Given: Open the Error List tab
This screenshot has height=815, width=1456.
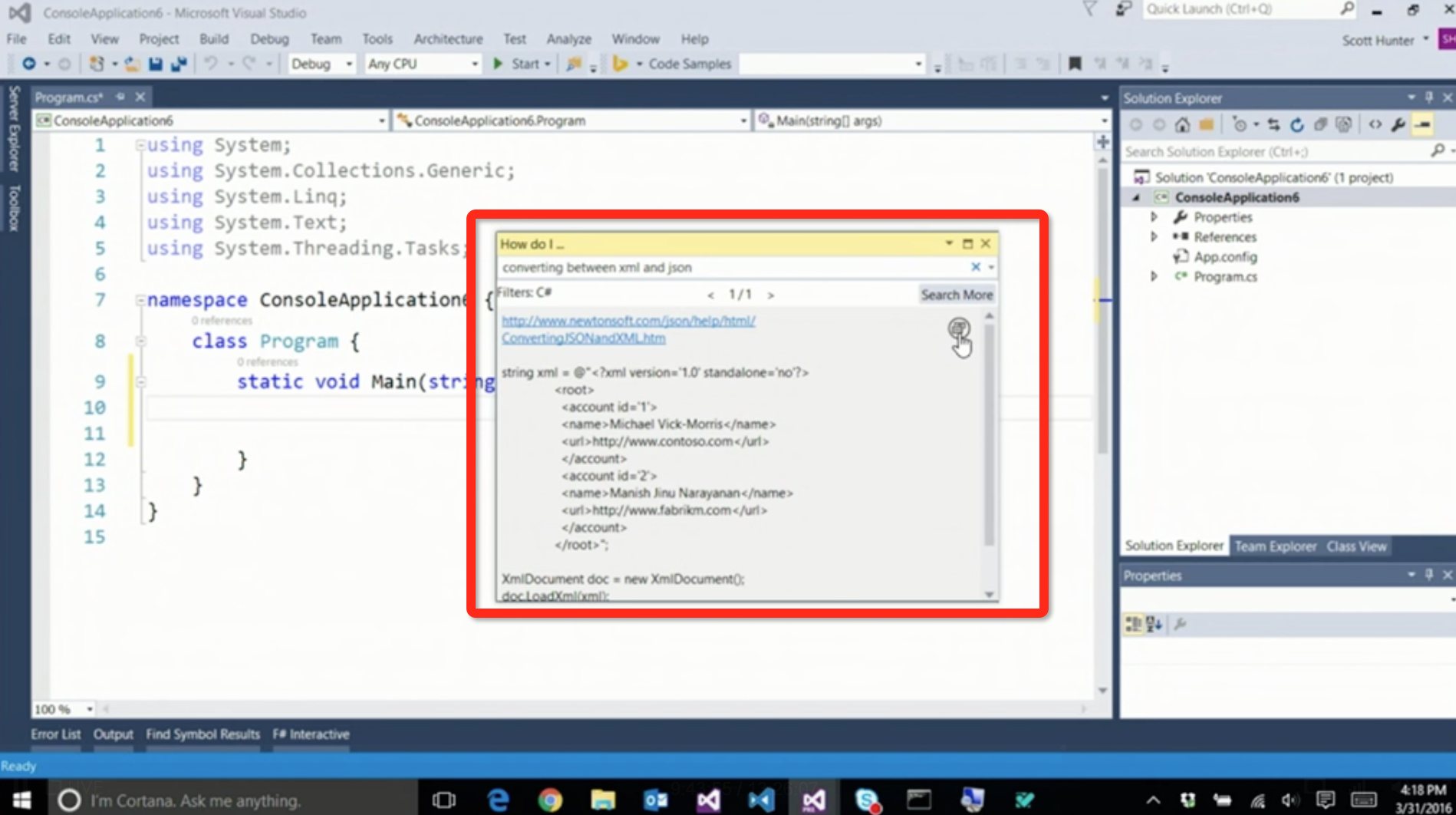Looking at the screenshot, I should click(x=55, y=734).
